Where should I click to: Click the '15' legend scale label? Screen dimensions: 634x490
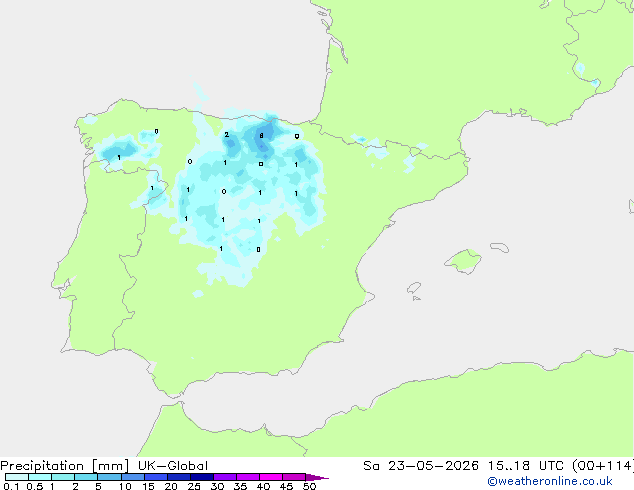[x=148, y=486]
